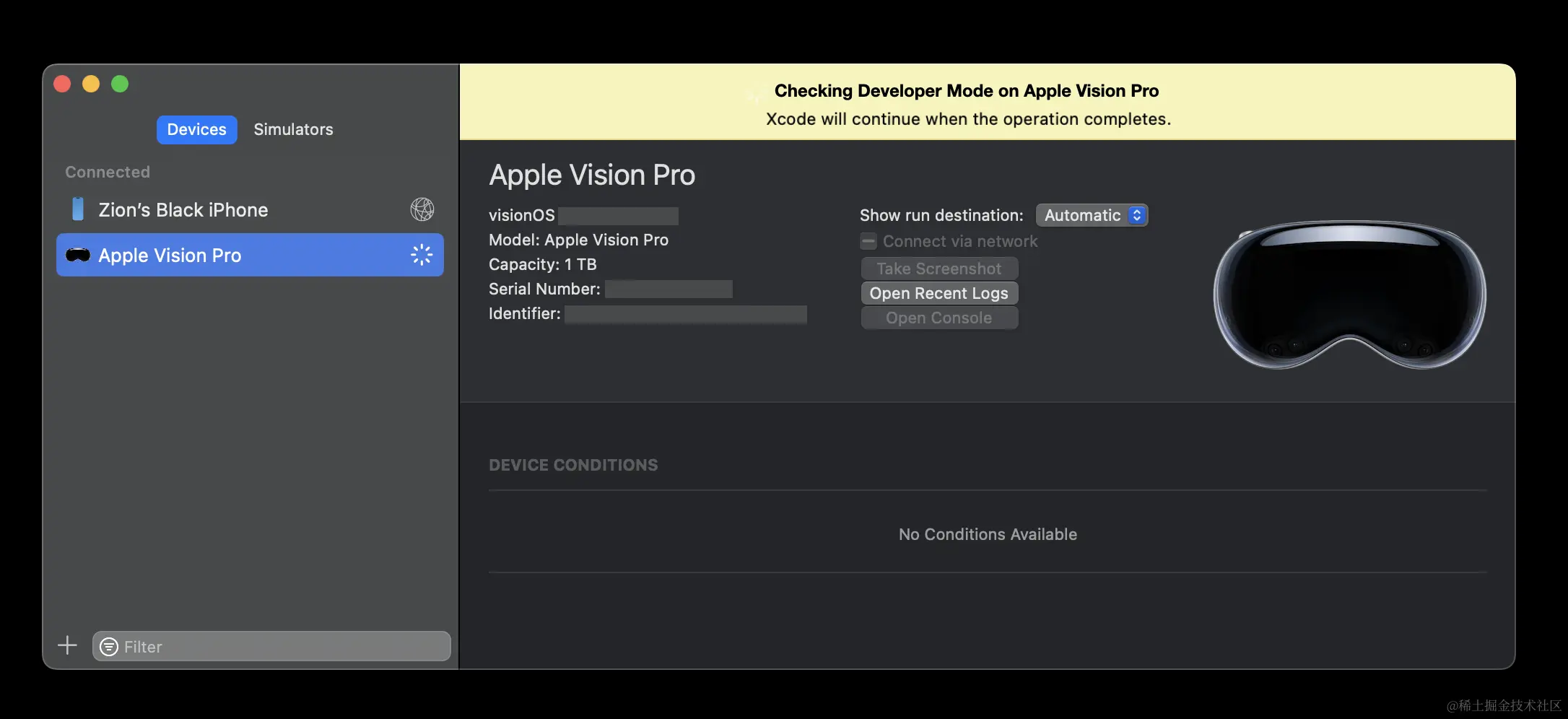
Task: Click the iPhone device icon in sidebar
Action: pyautogui.click(x=78, y=209)
